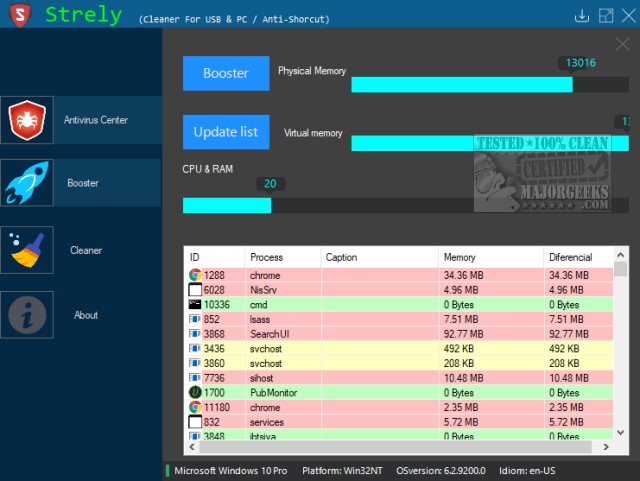Select the 'SearchUI' process name cell
The width and height of the screenshot is (640, 481).
click(270, 334)
